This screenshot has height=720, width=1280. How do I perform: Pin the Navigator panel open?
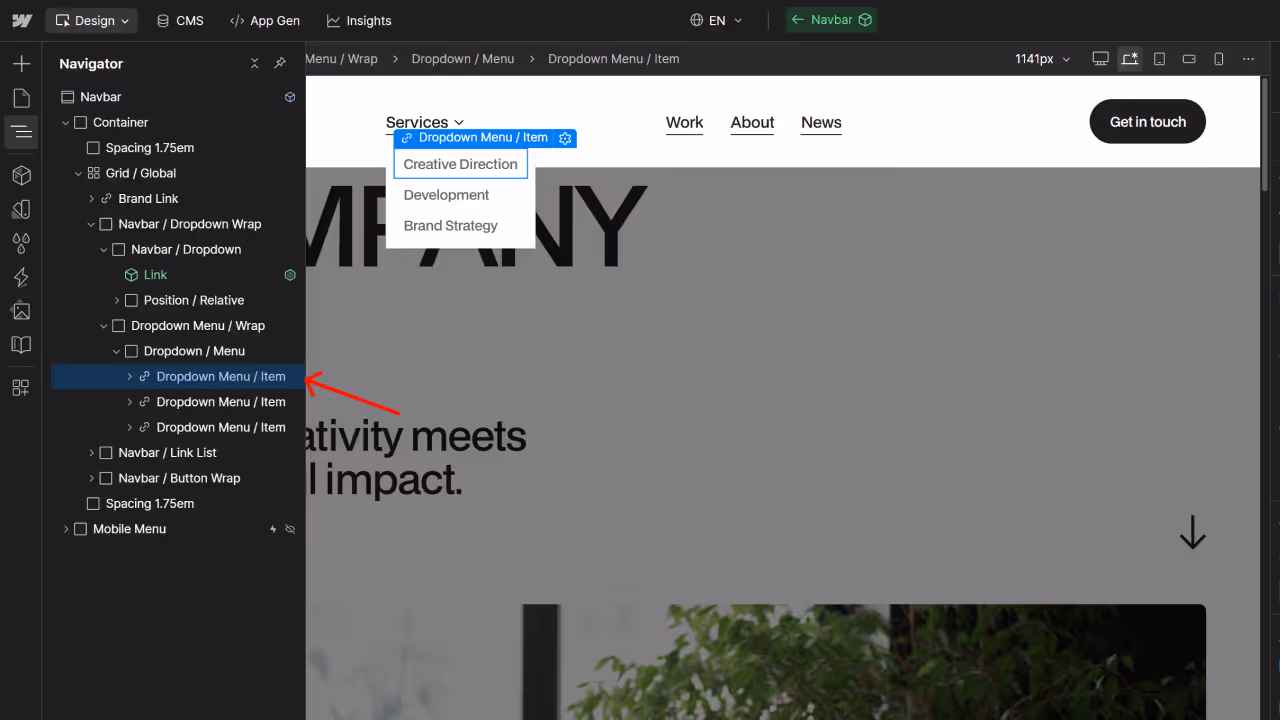point(280,63)
